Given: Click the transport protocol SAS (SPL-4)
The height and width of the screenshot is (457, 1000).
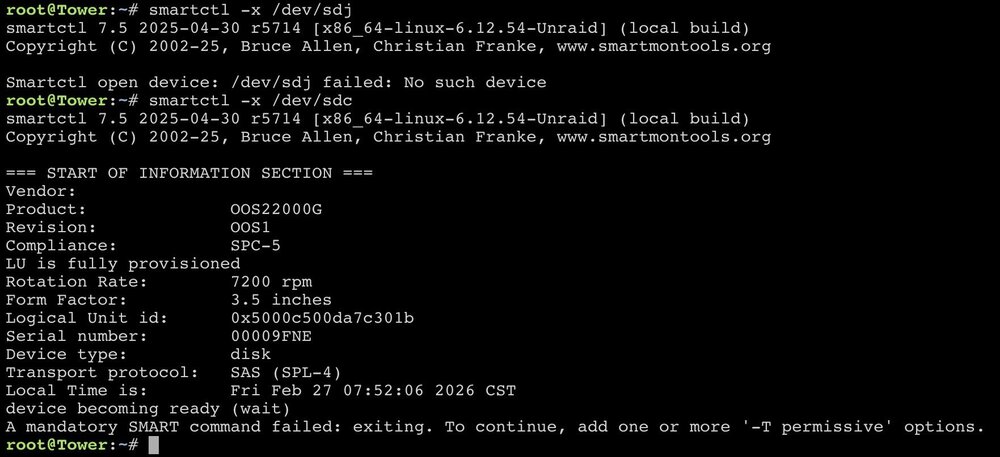Looking at the screenshot, I should (x=286, y=372).
